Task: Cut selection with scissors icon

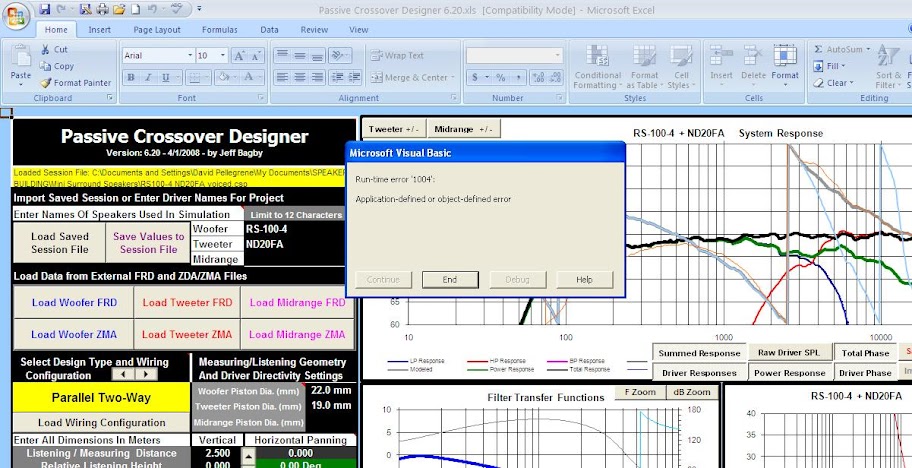Action: [x=45, y=50]
